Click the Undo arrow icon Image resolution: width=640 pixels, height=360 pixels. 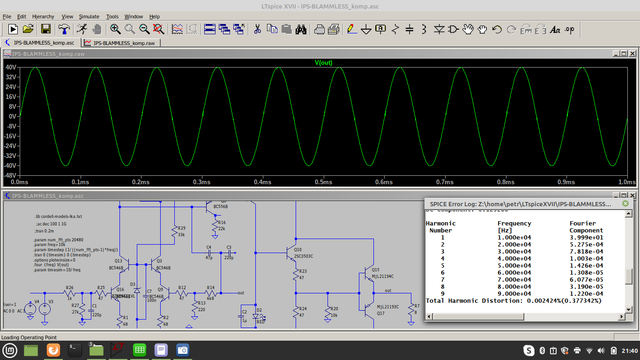click(497, 29)
